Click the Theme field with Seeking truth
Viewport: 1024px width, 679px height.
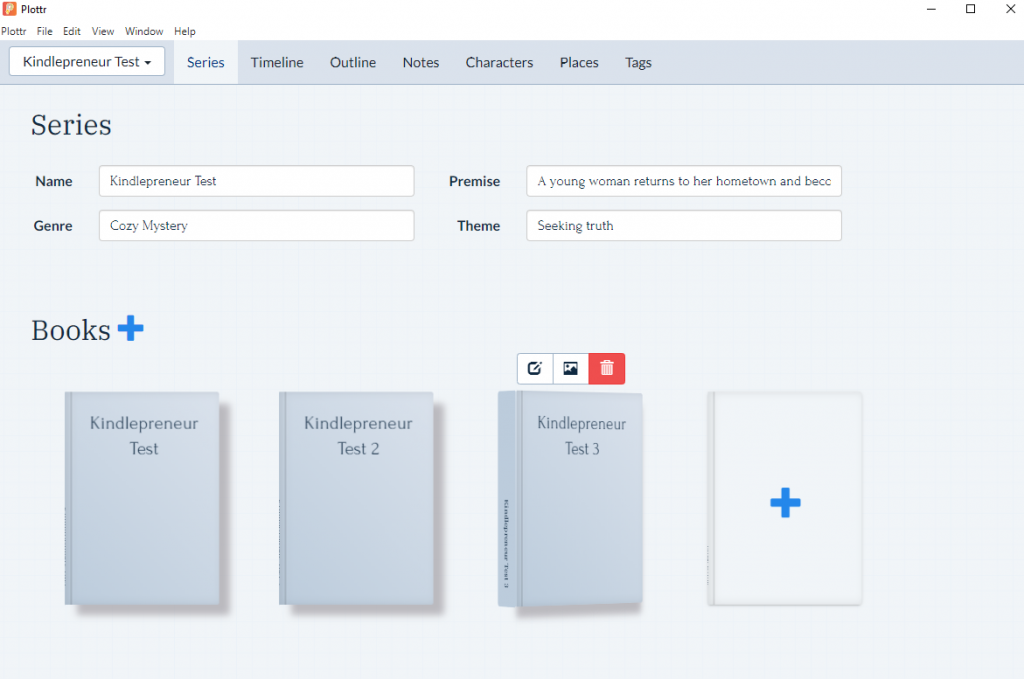pyautogui.click(x=684, y=225)
